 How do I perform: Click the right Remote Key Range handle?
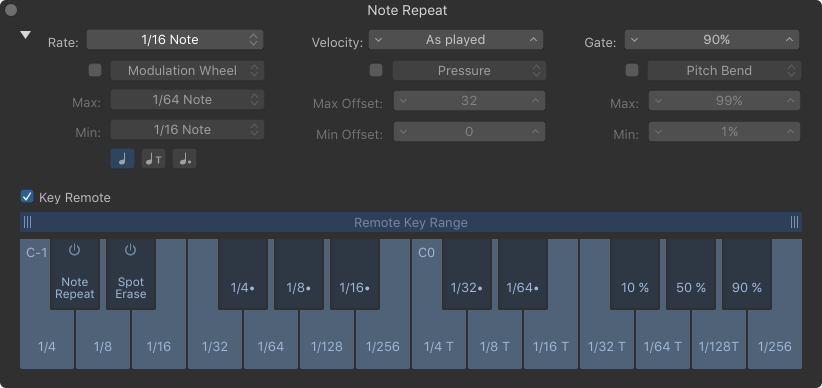tap(794, 222)
